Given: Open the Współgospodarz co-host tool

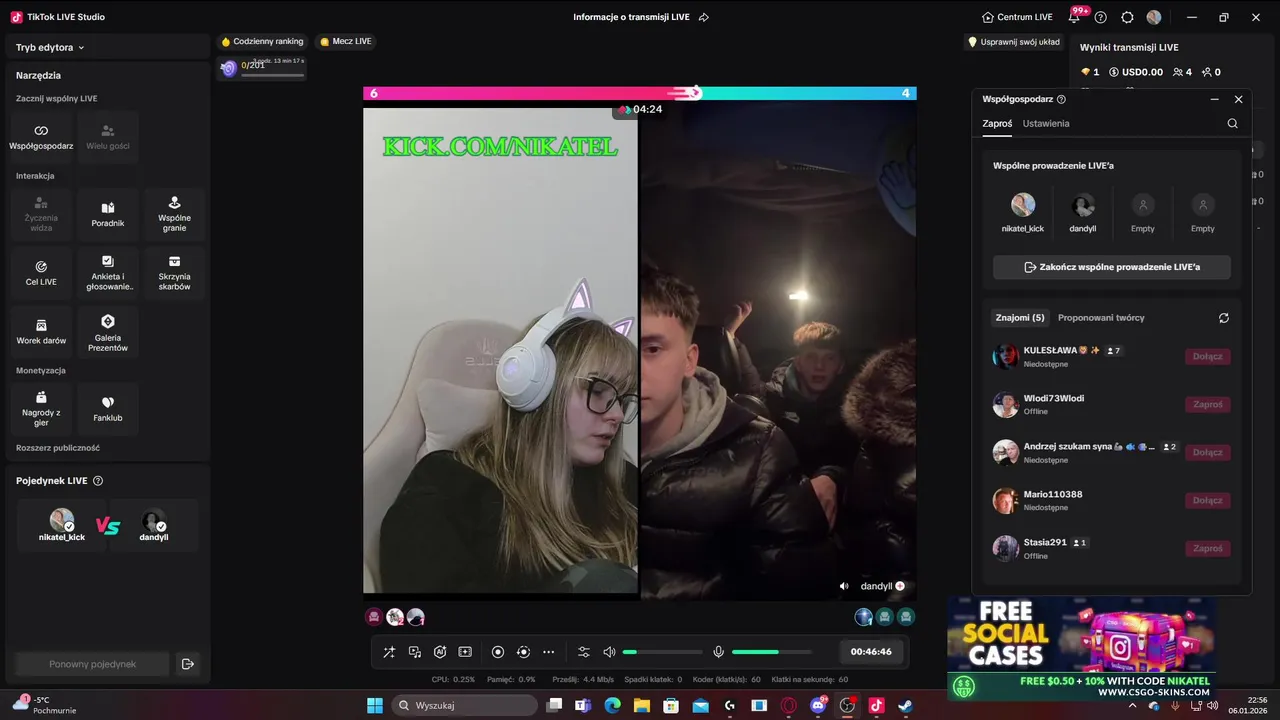Looking at the screenshot, I should tap(41, 137).
